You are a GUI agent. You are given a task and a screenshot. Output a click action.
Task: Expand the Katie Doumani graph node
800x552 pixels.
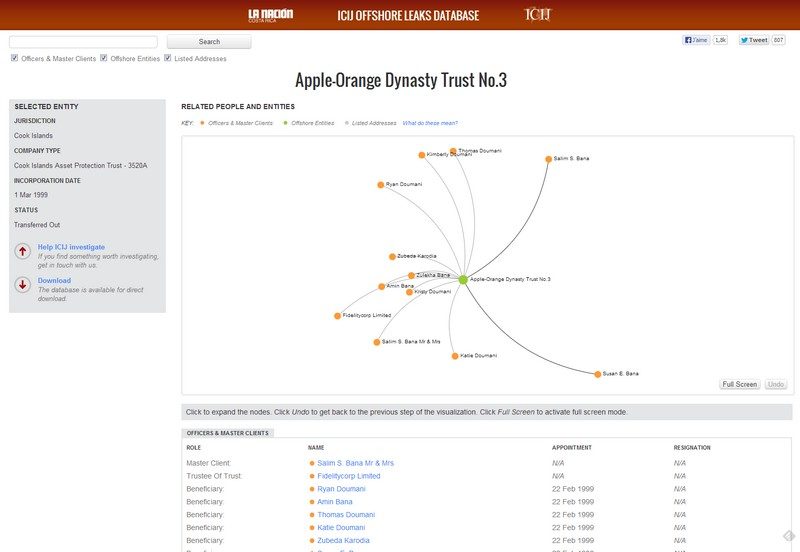point(455,356)
